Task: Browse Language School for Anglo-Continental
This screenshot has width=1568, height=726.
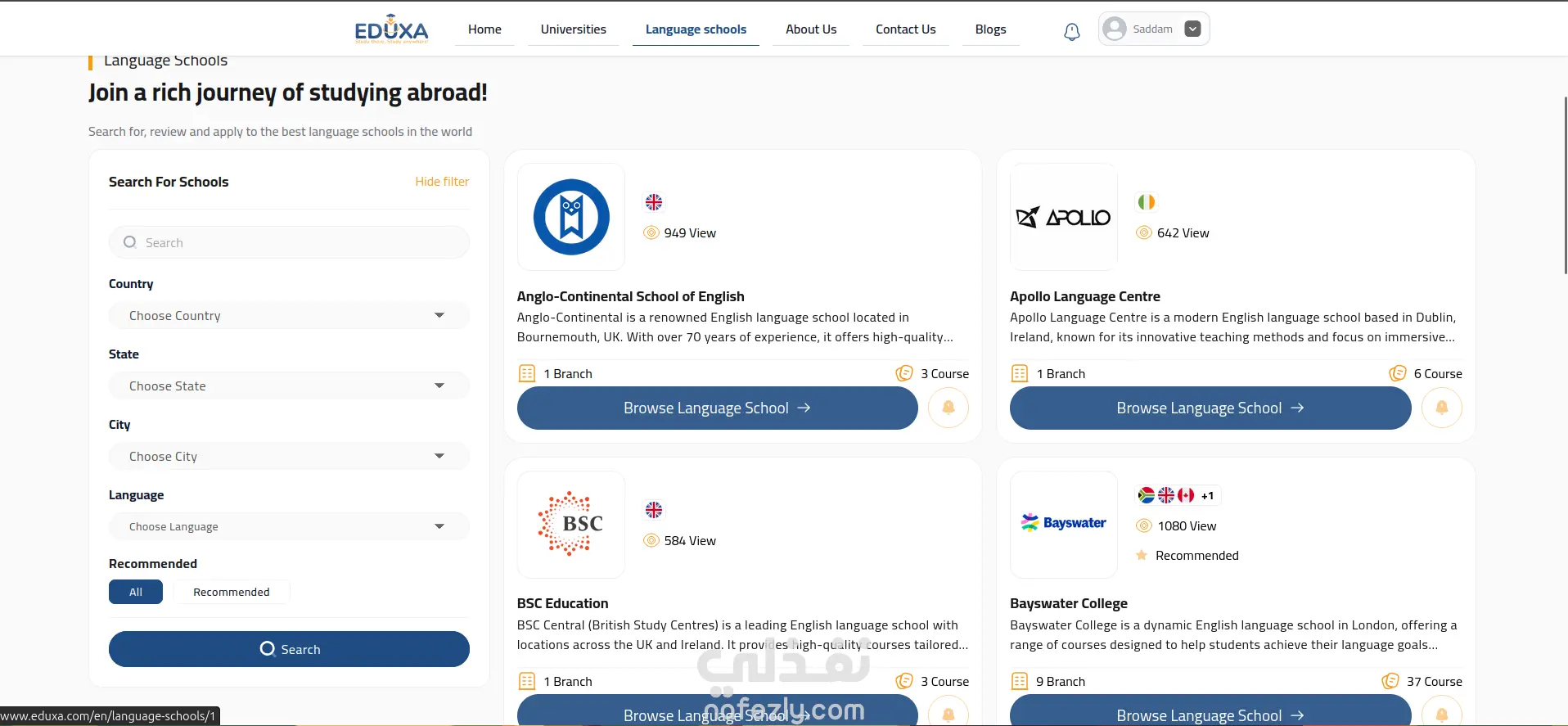Action: 717,408
